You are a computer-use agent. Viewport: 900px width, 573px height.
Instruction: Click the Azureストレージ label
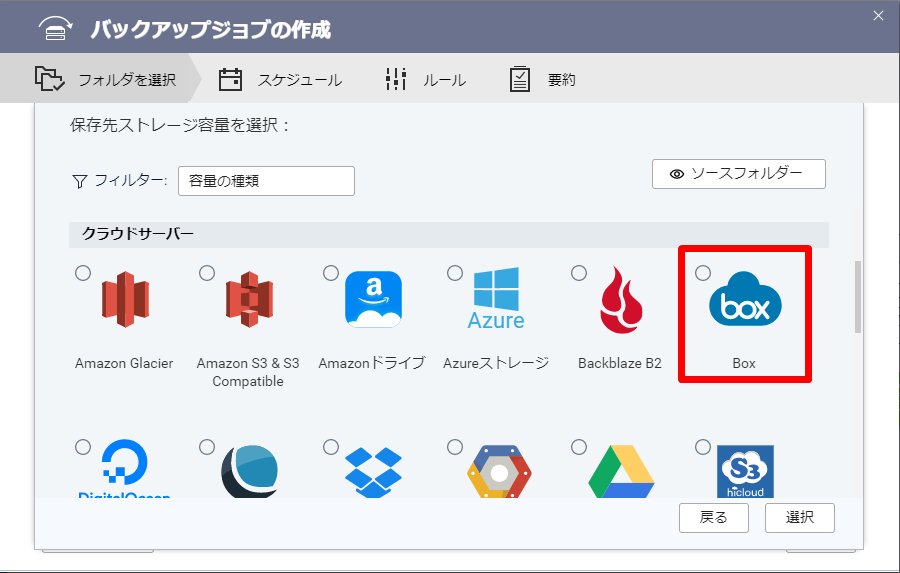point(496,363)
